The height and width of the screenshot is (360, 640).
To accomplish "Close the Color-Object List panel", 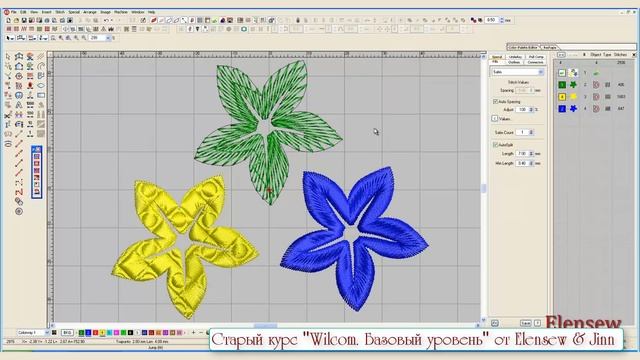I will pyautogui.click(x=634, y=55).
